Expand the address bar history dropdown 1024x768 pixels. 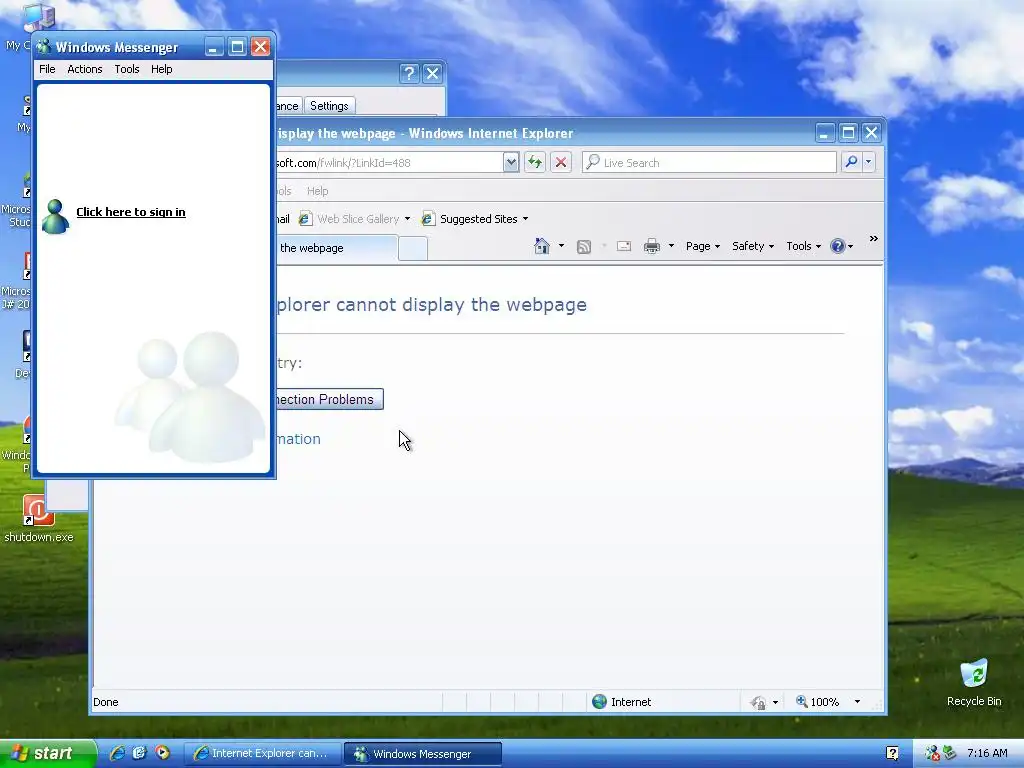[511, 162]
